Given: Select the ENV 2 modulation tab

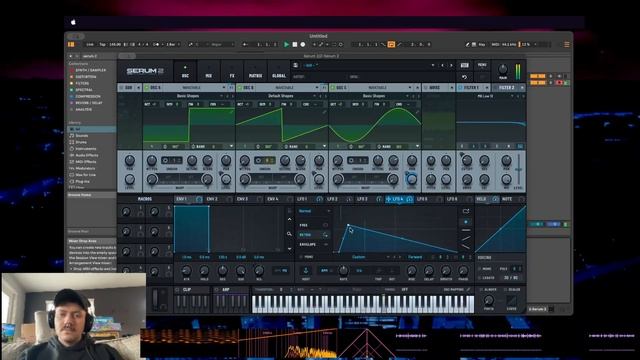Looking at the screenshot, I should point(212,199).
